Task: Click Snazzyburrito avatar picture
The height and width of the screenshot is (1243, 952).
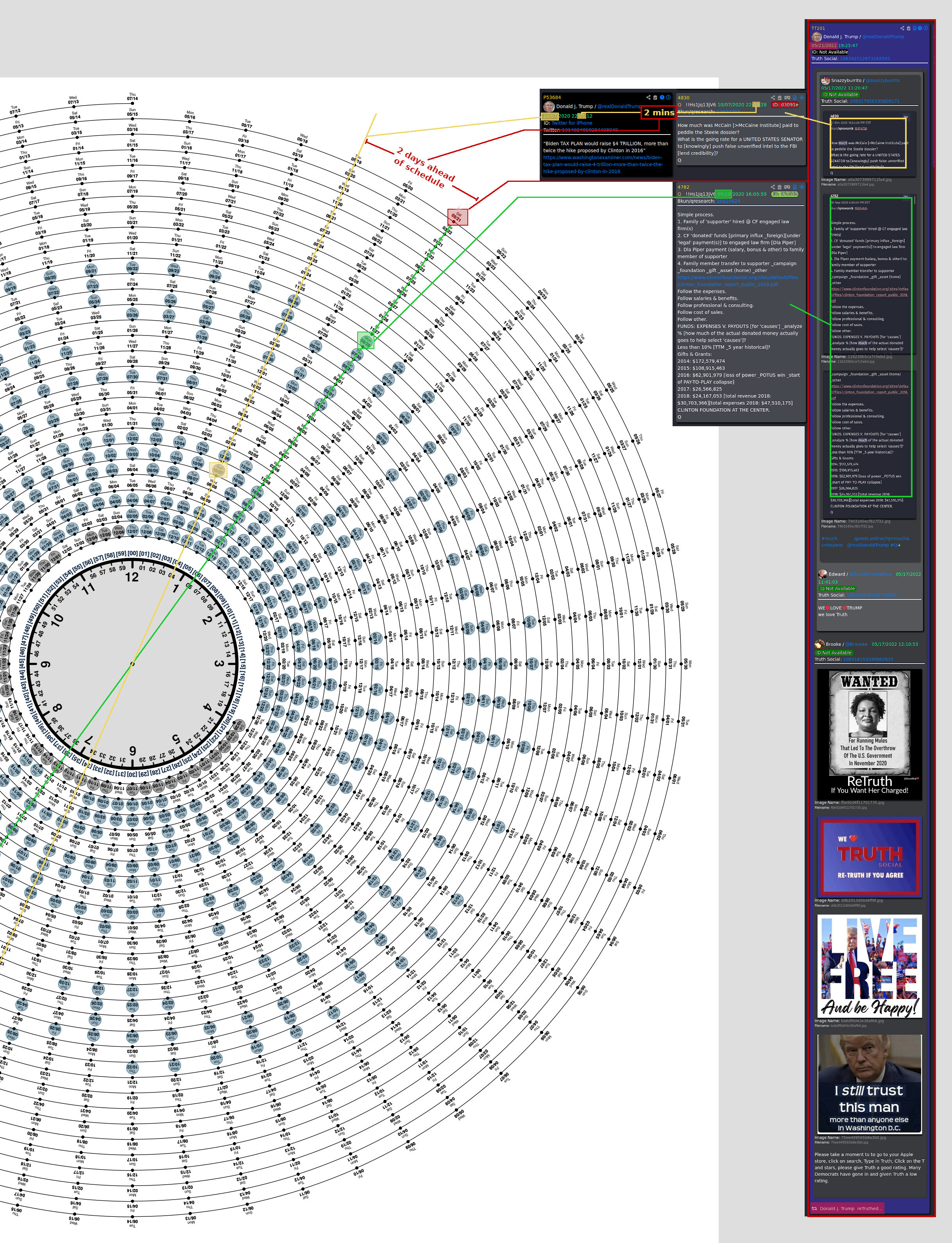Action: pyautogui.click(x=826, y=81)
